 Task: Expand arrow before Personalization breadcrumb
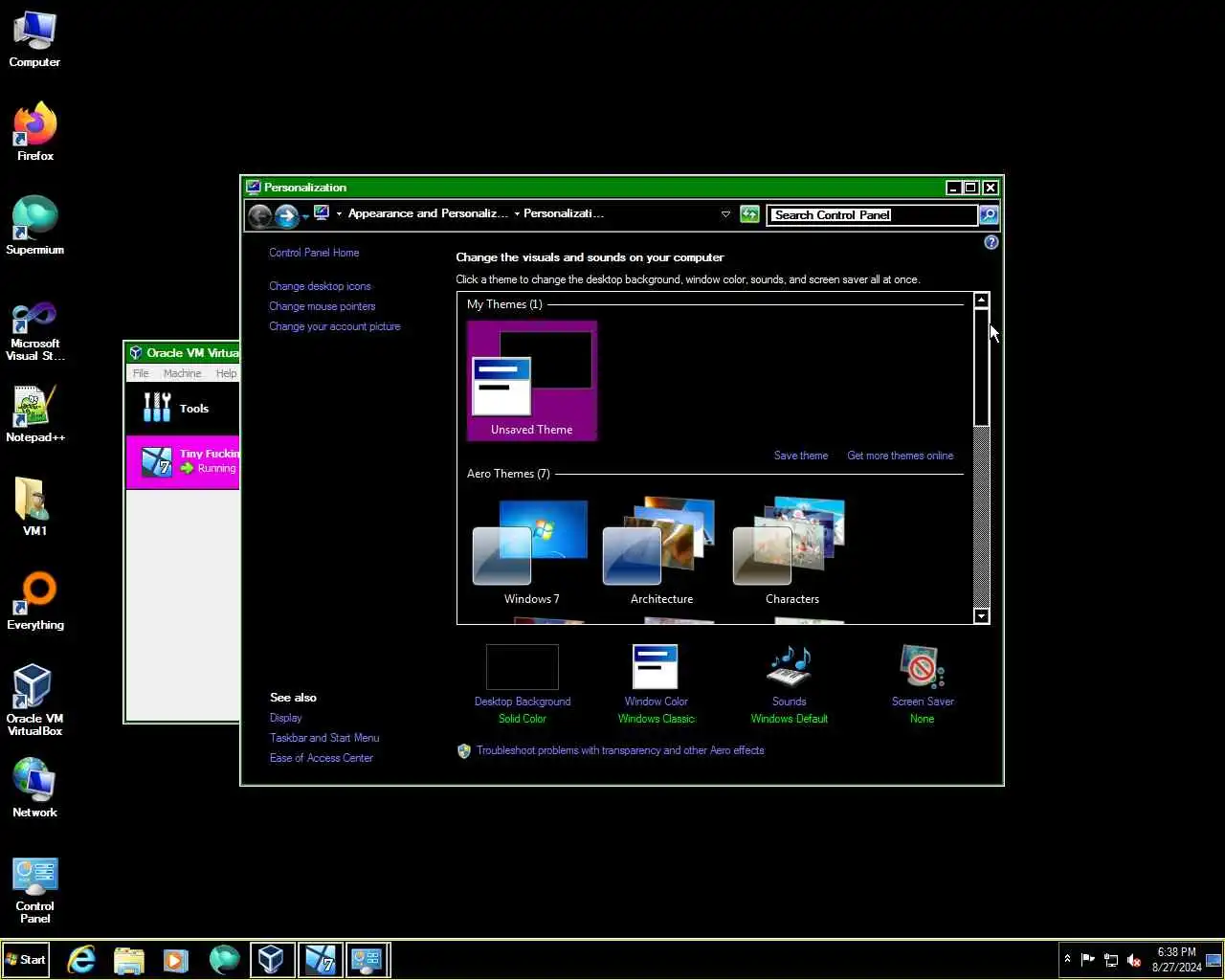pos(517,214)
